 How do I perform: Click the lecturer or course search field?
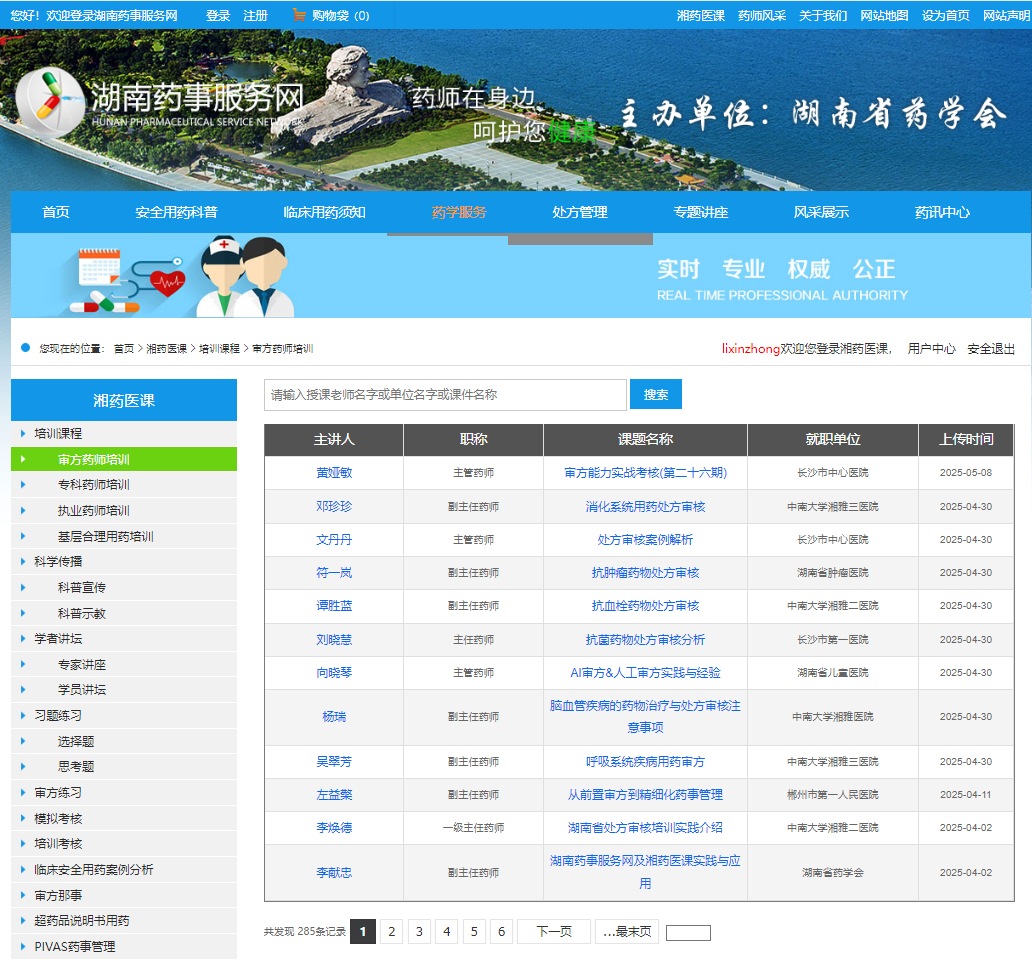[445, 395]
